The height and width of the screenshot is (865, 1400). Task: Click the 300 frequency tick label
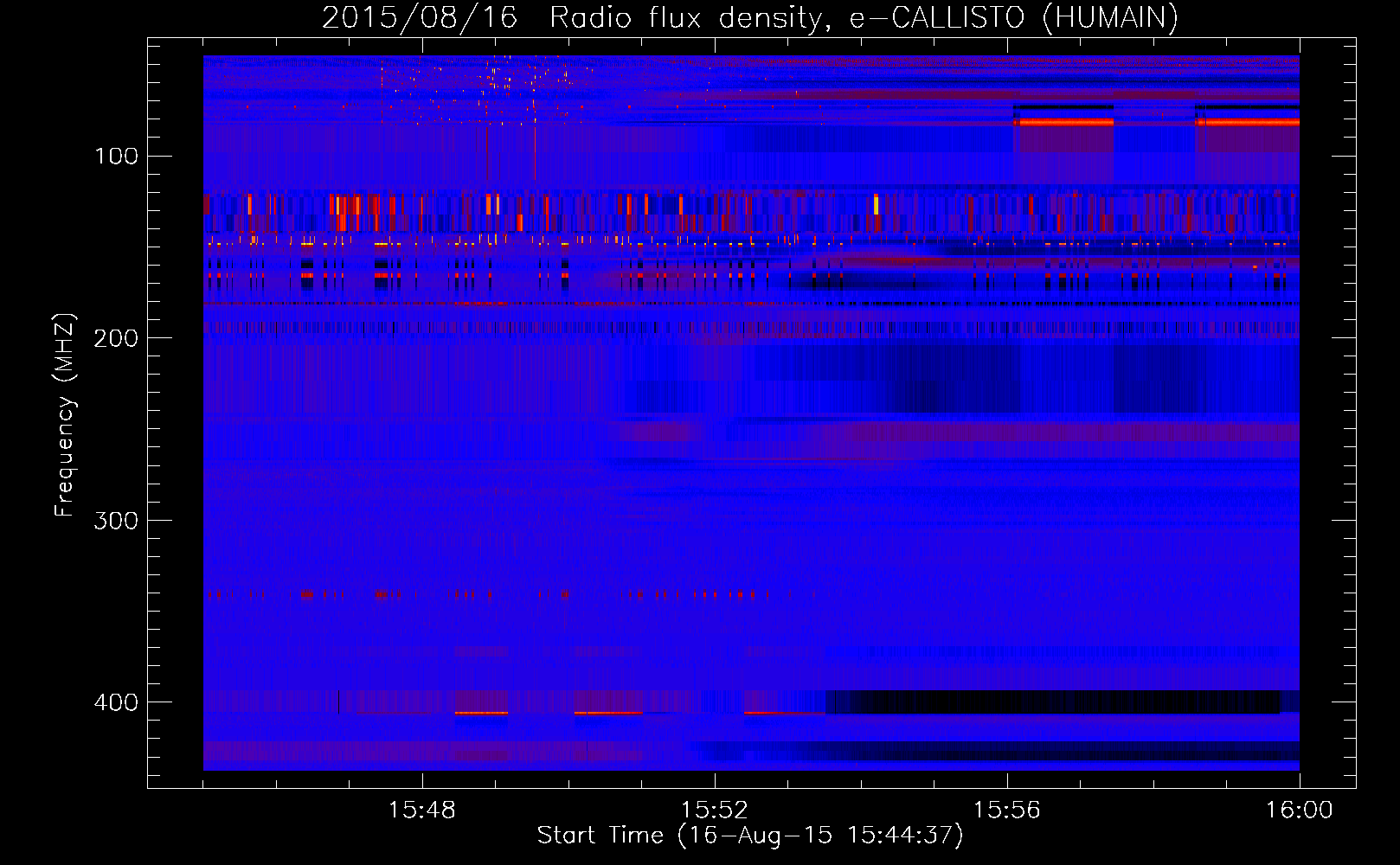pyautogui.click(x=116, y=521)
